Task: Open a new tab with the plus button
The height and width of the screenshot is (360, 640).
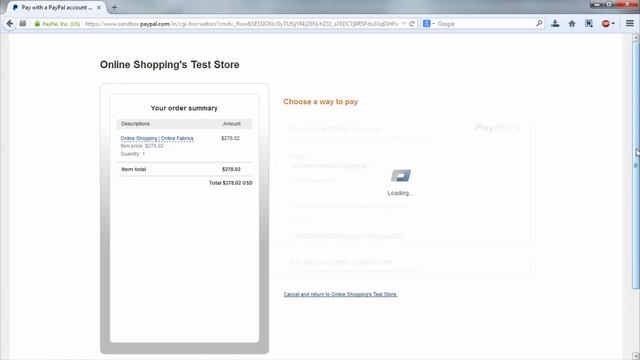Action: point(114,7)
